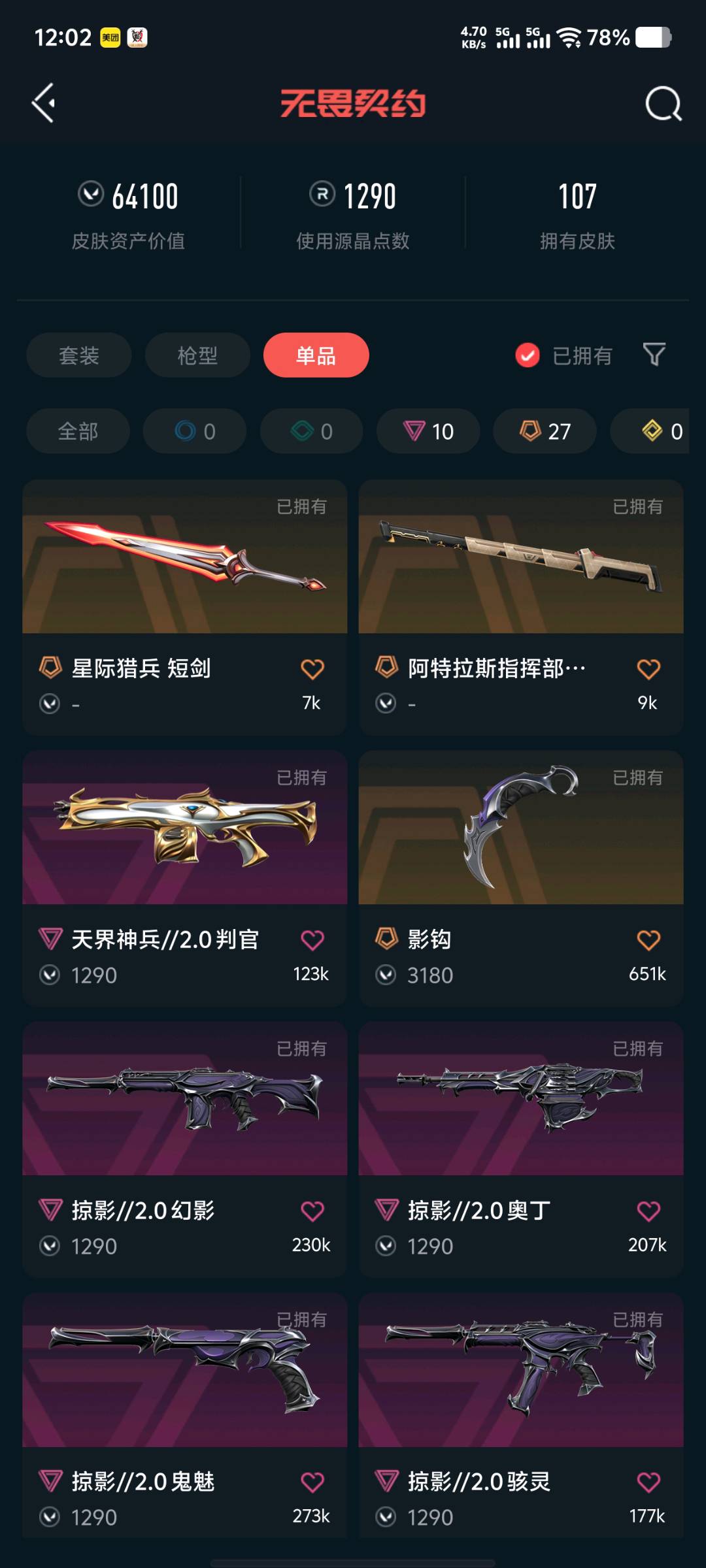706x1568 pixels.
Task: Tap heart on 掠影//2.0 幻影
Action: coord(312,1211)
